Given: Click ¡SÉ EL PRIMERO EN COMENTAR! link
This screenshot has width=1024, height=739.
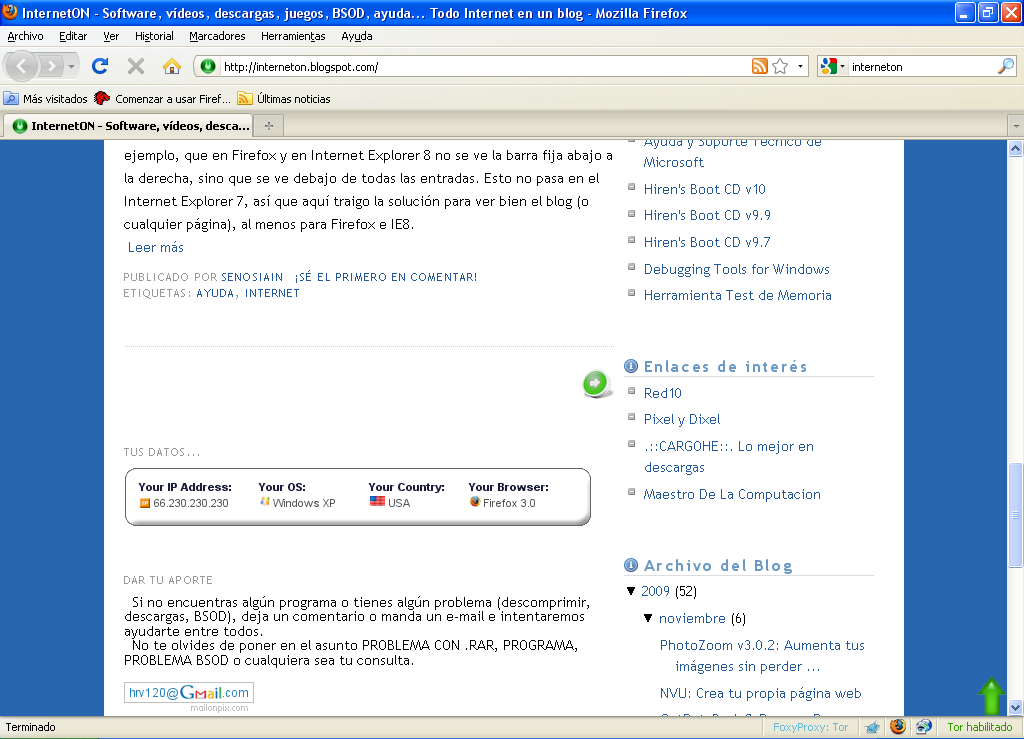Looking at the screenshot, I should click(385, 277).
